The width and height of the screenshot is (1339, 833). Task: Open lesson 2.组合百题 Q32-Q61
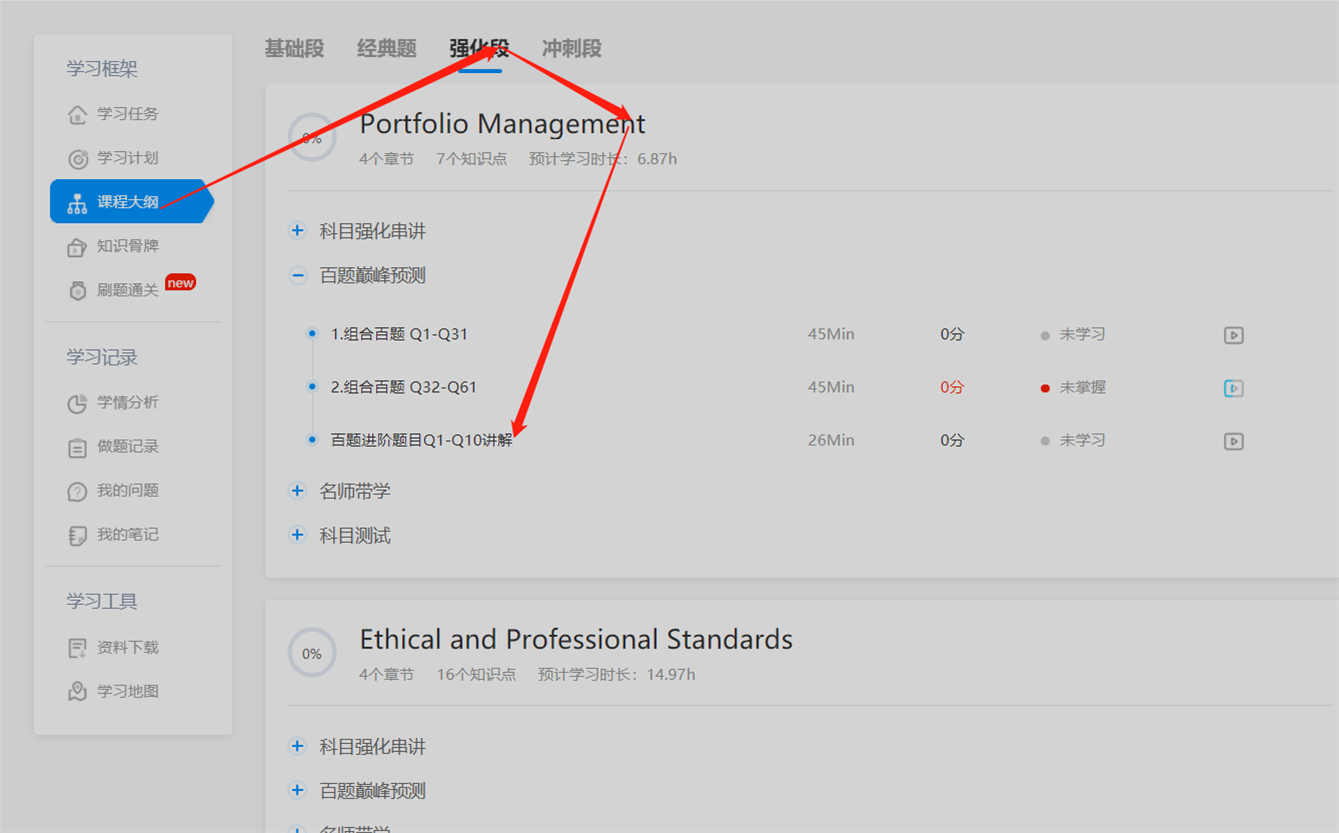pos(404,387)
